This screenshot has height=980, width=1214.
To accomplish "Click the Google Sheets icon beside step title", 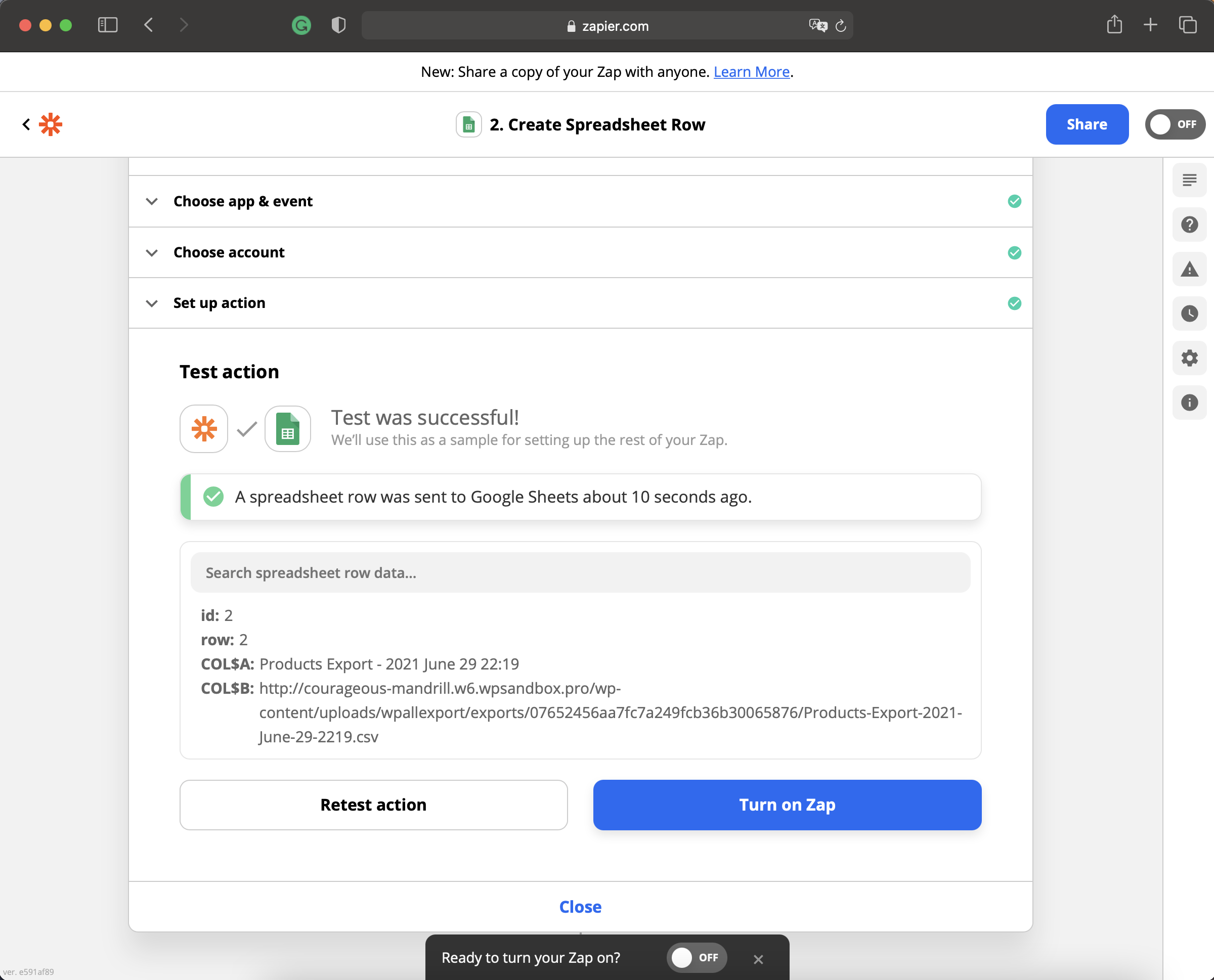I will (x=468, y=125).
